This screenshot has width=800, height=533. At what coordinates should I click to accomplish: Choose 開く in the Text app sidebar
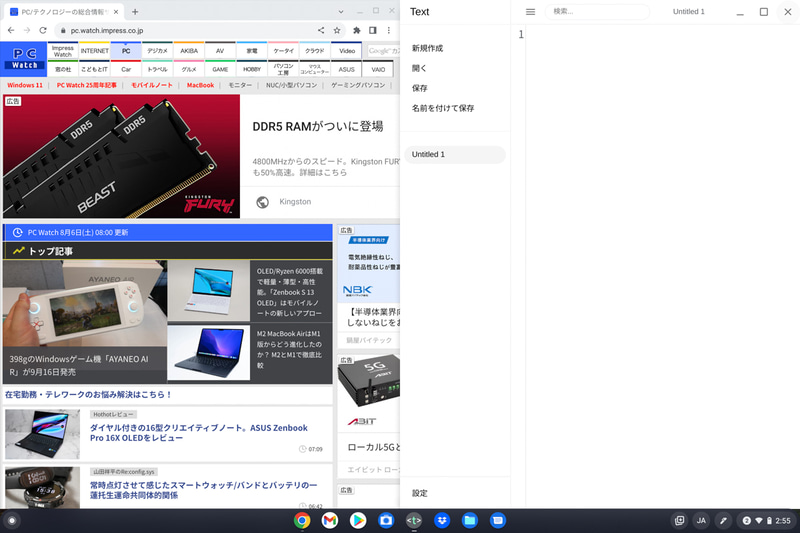[x=419, y=68]
